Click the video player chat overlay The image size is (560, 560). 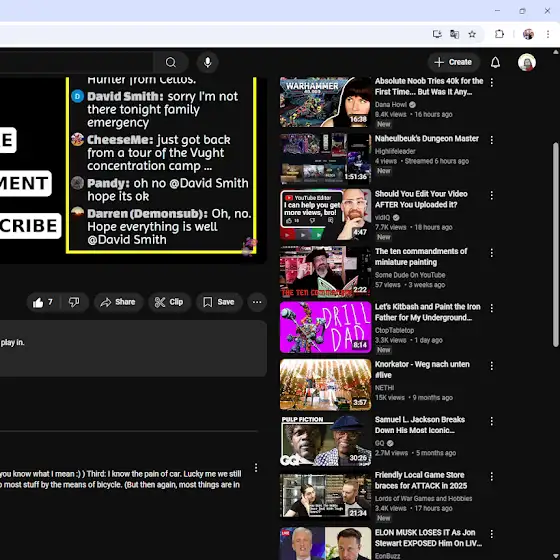pyautogui.click(x=161, y=165)
